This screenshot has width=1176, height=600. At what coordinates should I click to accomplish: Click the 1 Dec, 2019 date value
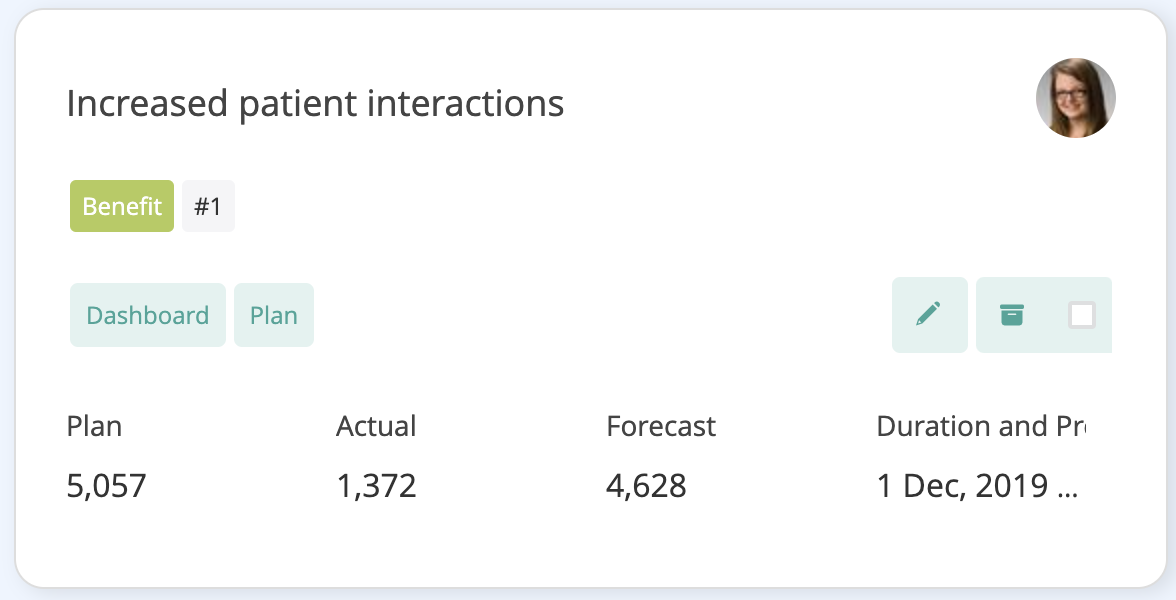[x=962, y=486]
